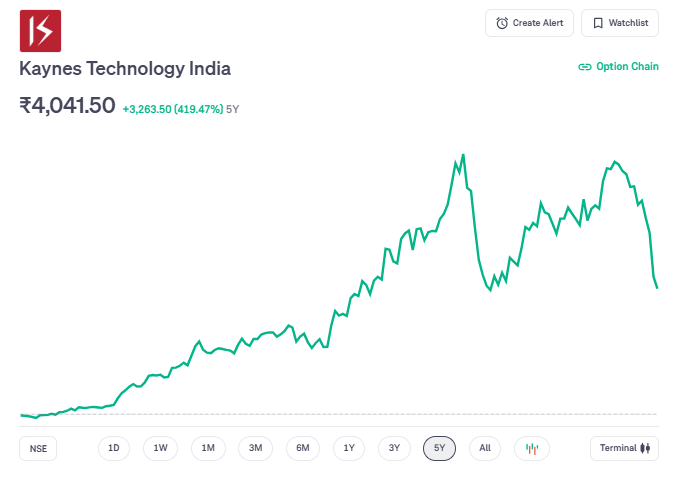This screenshot has height=486, width=678.
Task: Show the 1Y price chart
Action: tap(348, 448)
